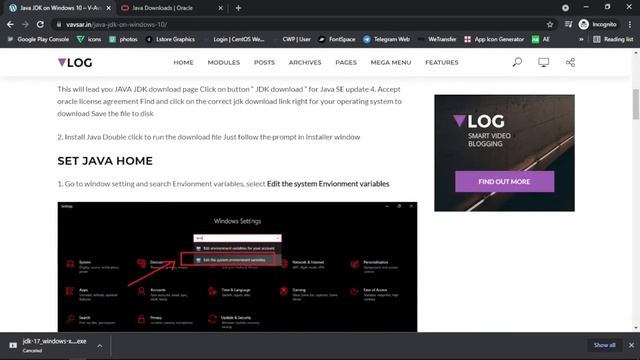Open App Icon Generator bookmark
Image resolution: width=640 pixels, height=360 pixels.
coord(494,39)
